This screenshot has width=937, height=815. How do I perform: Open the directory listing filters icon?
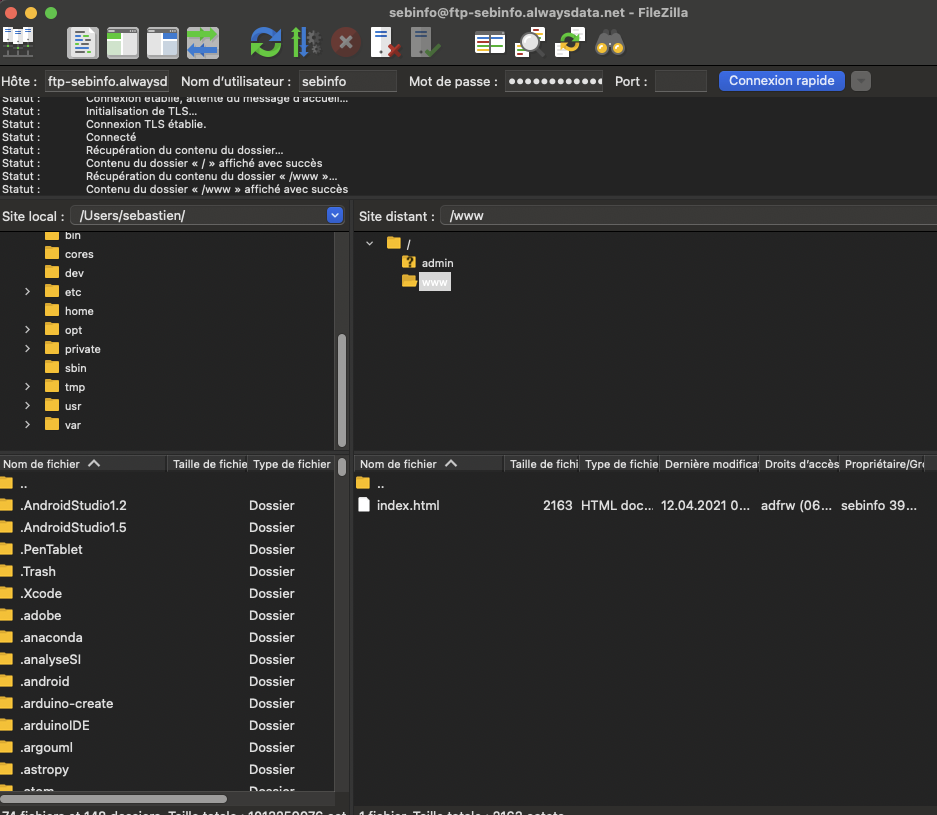point(490,42)
